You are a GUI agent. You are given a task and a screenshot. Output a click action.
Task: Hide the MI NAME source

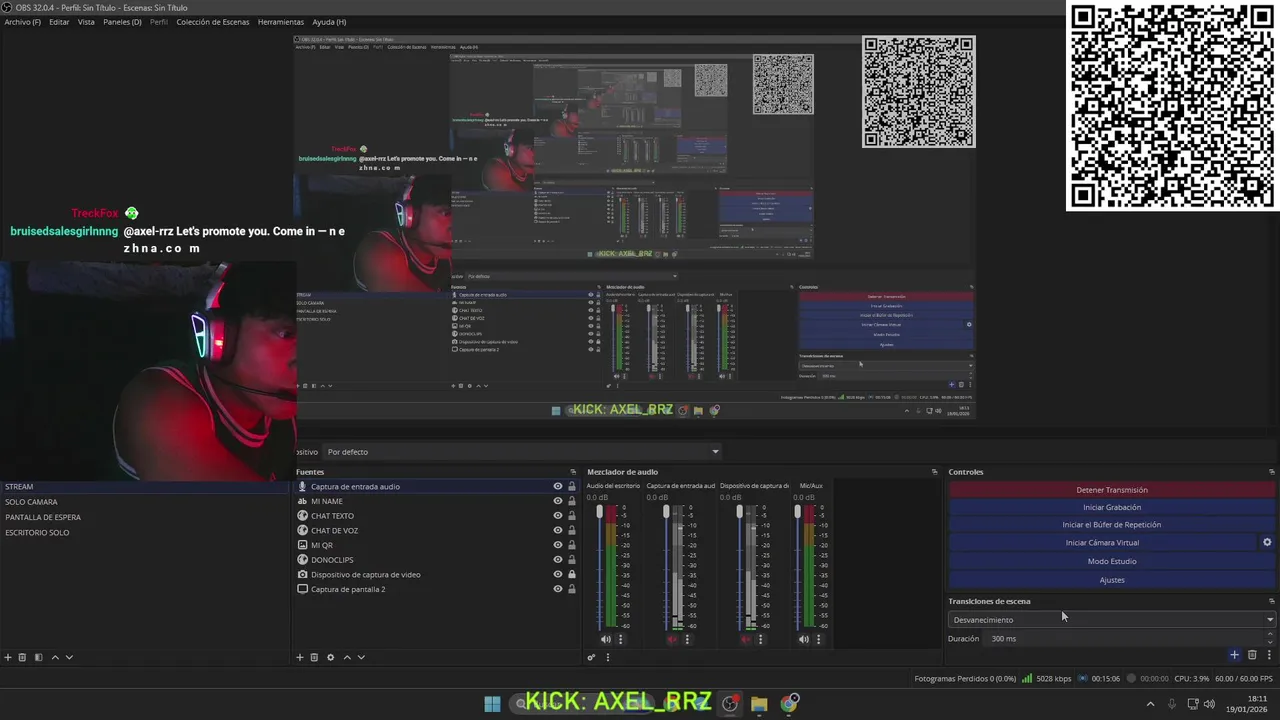[558, 501]
